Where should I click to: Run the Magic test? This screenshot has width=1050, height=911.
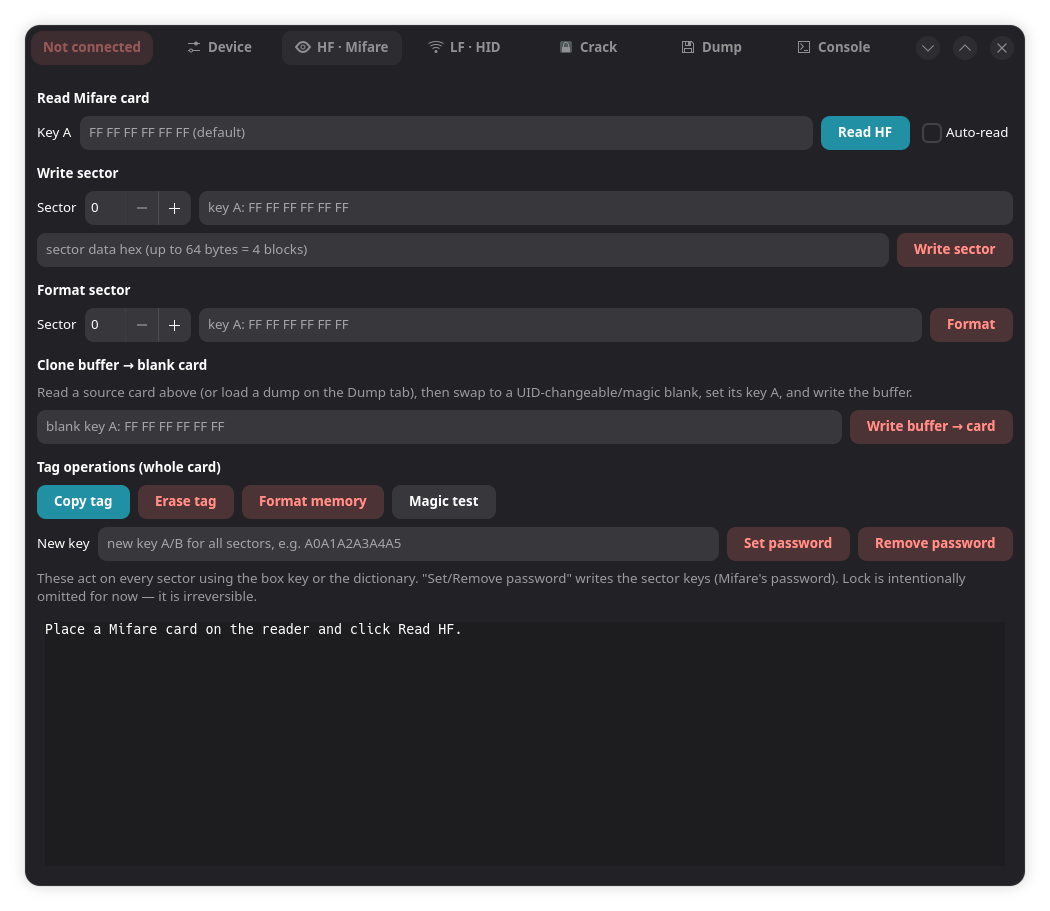[444, 502]
